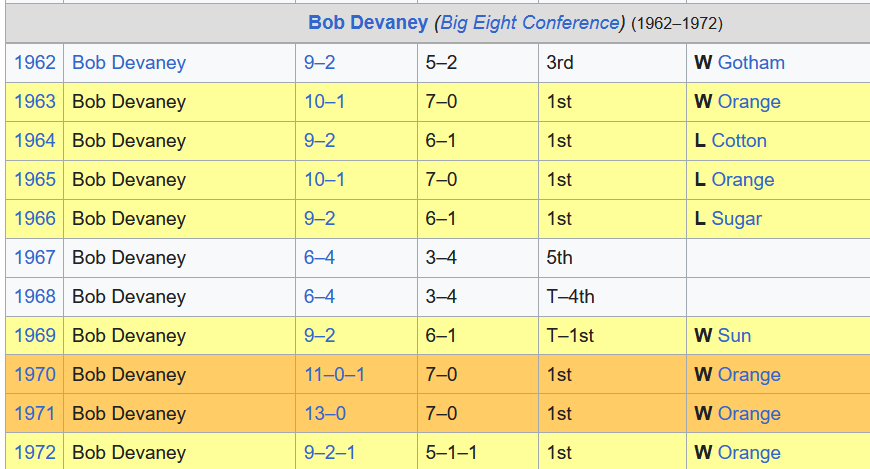Click the 1962 season year link
870x469 pixels.
click(35, 63)
